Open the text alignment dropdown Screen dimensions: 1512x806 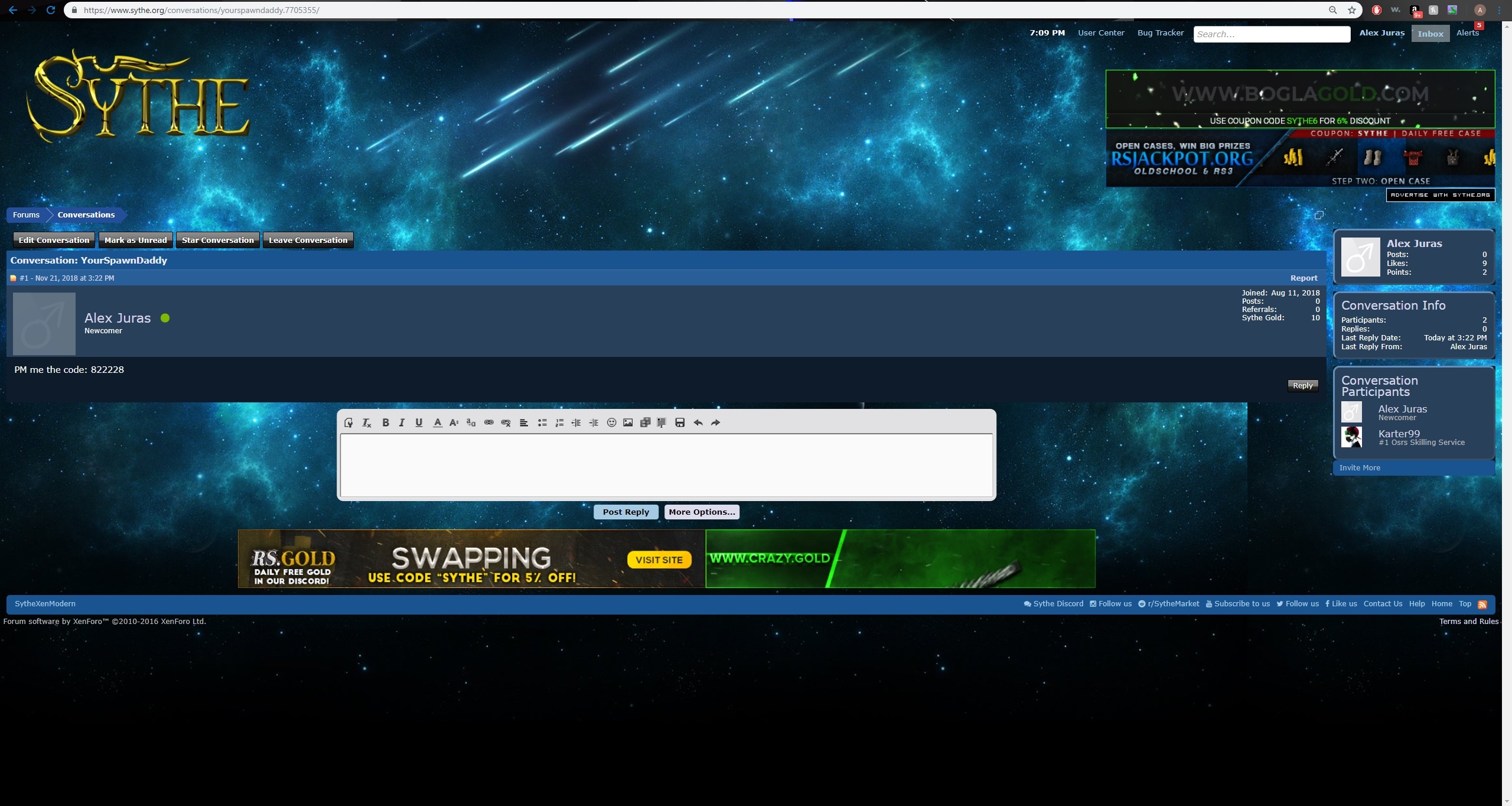(523, 422)
